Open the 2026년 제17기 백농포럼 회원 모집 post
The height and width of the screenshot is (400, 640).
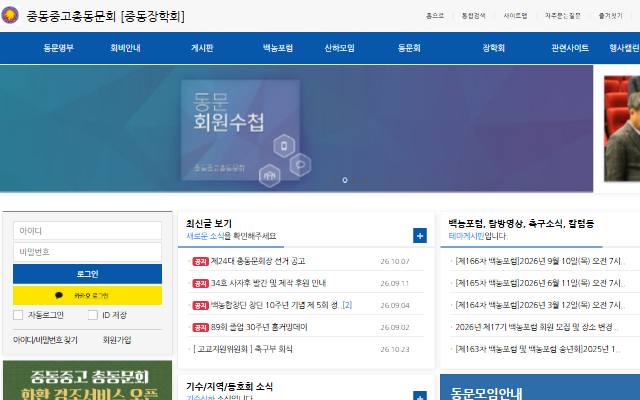(x=536, y=327)
